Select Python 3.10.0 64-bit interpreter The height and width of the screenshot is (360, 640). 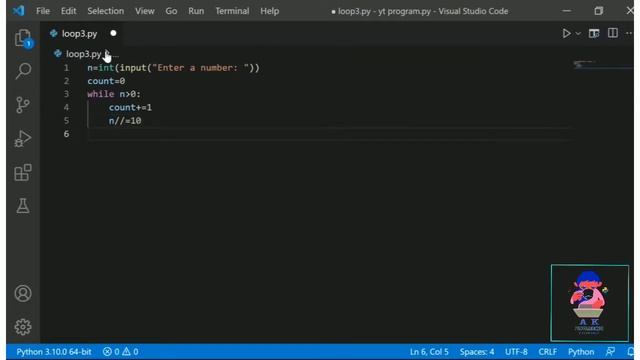[54, 351]
